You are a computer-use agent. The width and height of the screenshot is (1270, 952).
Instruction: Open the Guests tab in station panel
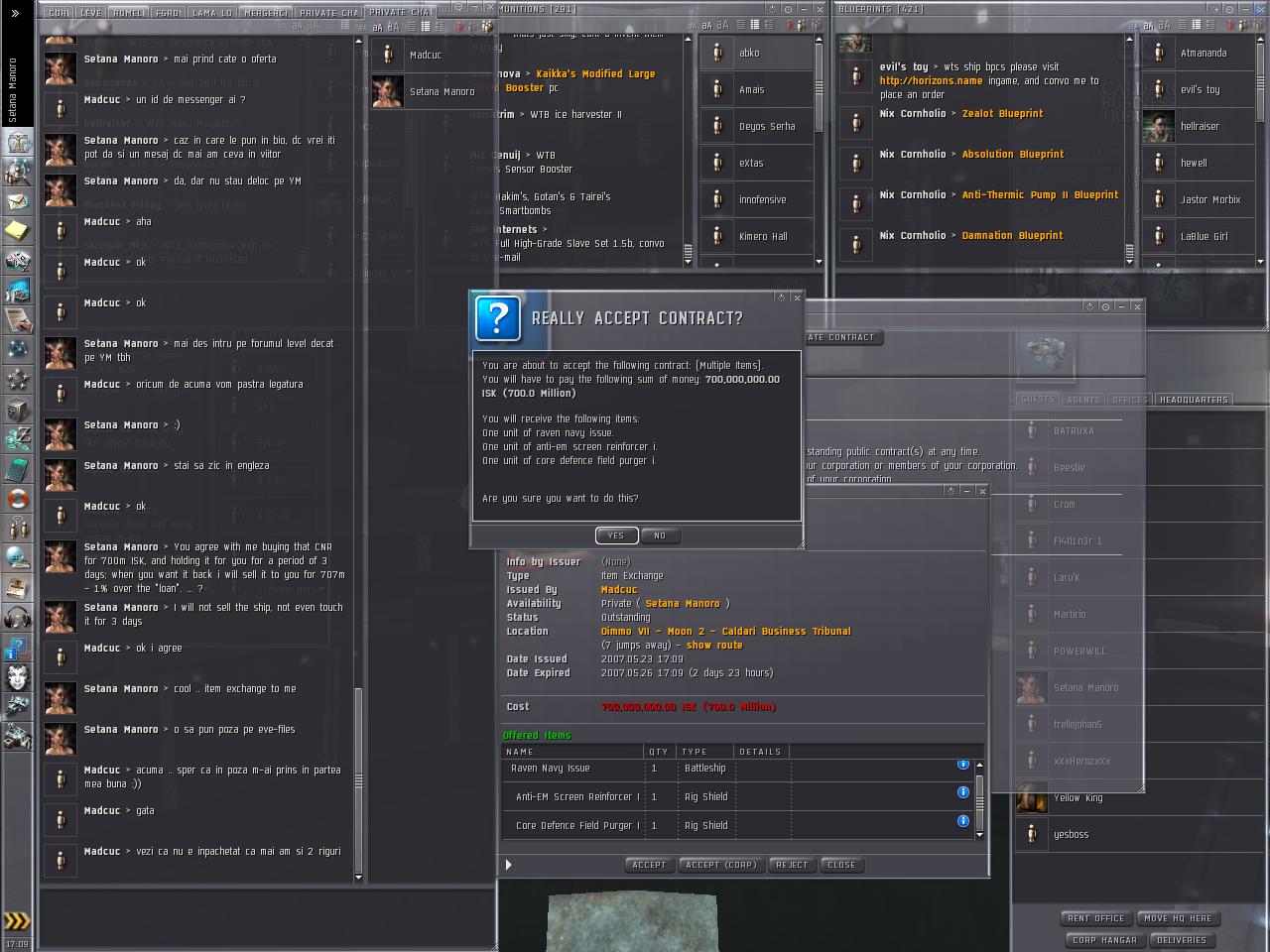click(x=1038, y=400)
